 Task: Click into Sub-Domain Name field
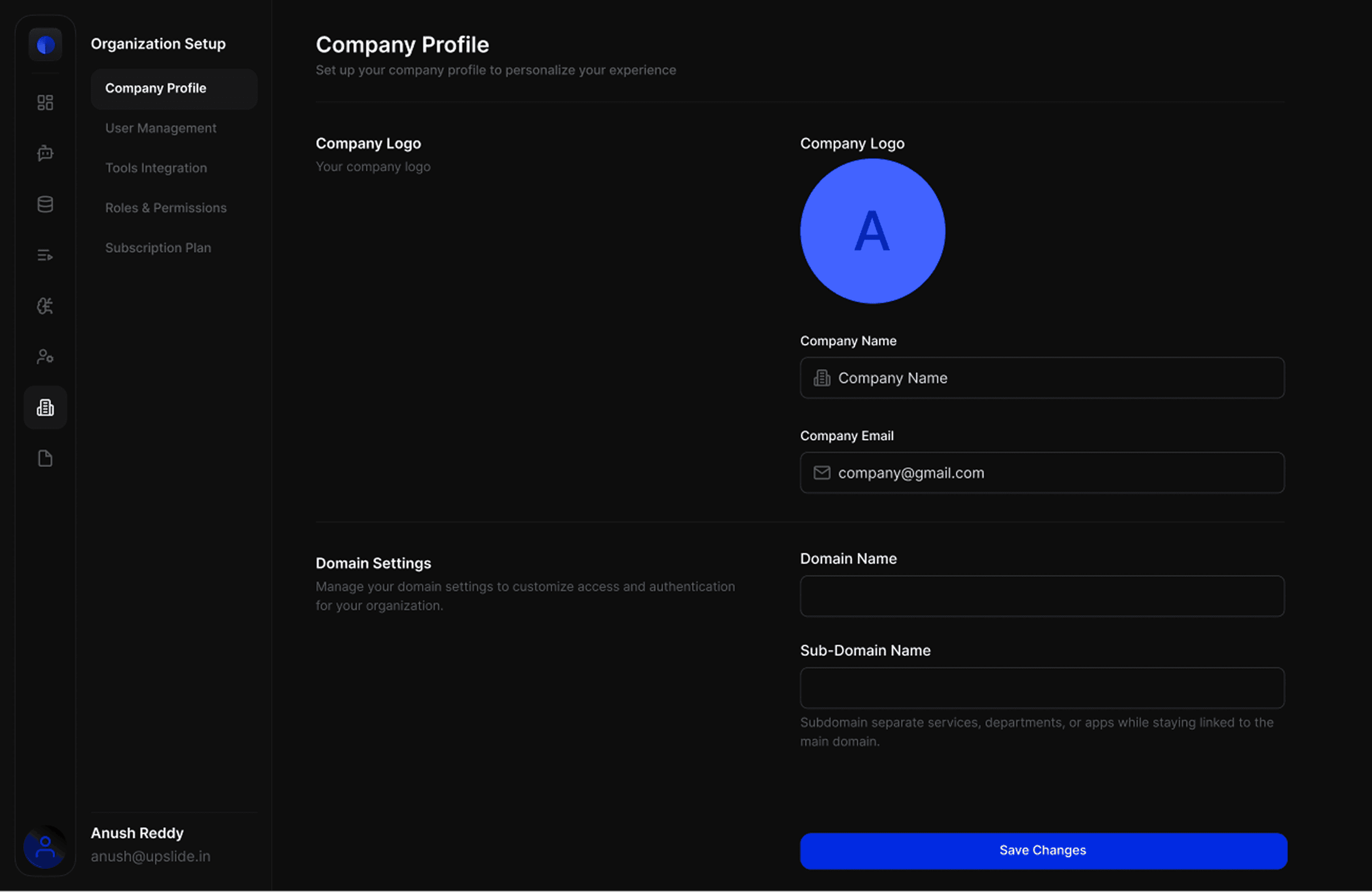click(x=1042, y=688)
